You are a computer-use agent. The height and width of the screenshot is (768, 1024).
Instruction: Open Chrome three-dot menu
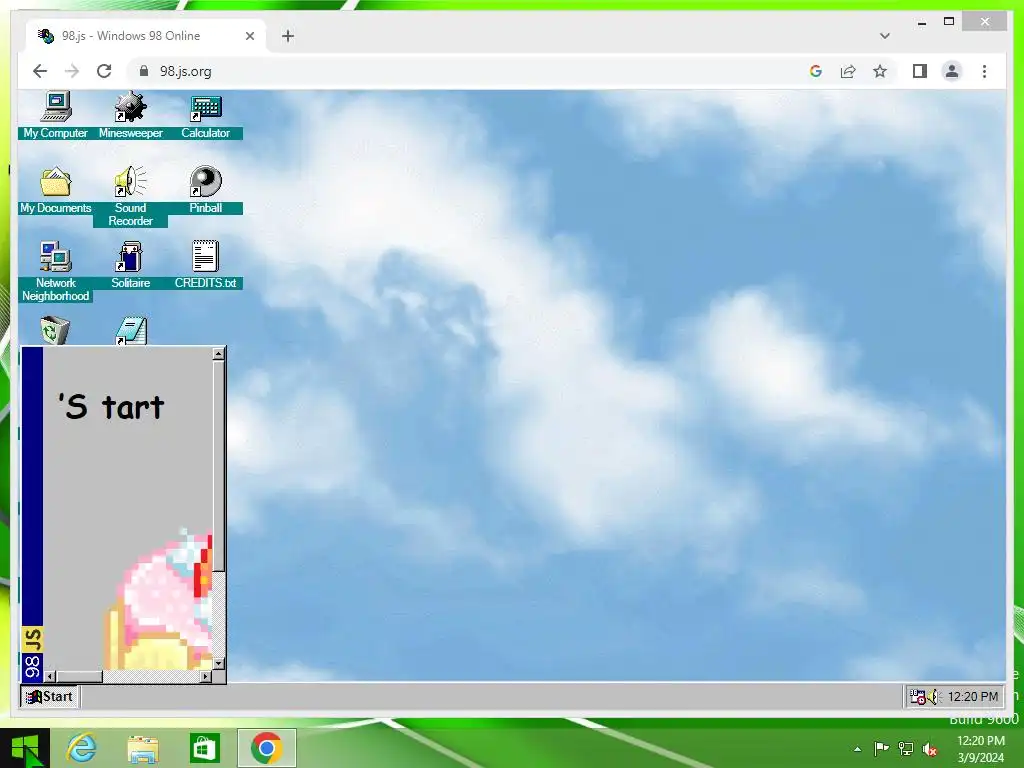coord(984,71)
